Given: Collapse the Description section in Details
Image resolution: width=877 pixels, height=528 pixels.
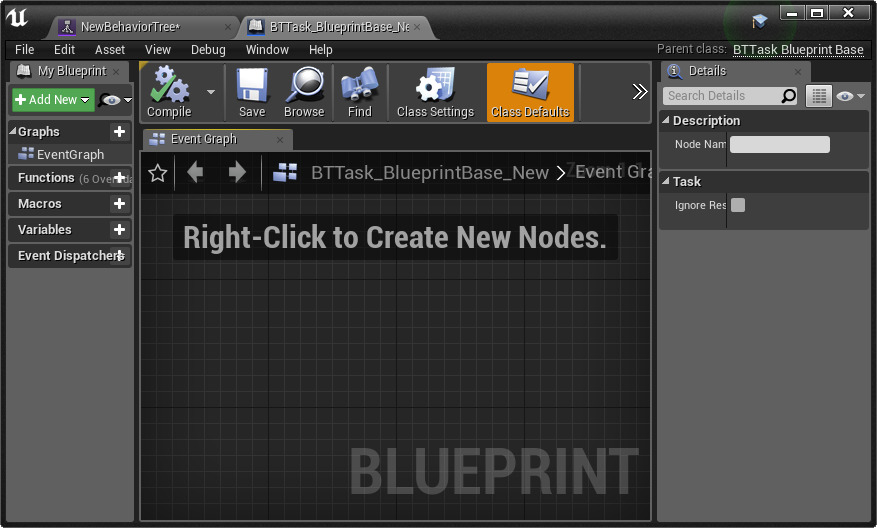Looking at the screenshot, I should (667, 121).
